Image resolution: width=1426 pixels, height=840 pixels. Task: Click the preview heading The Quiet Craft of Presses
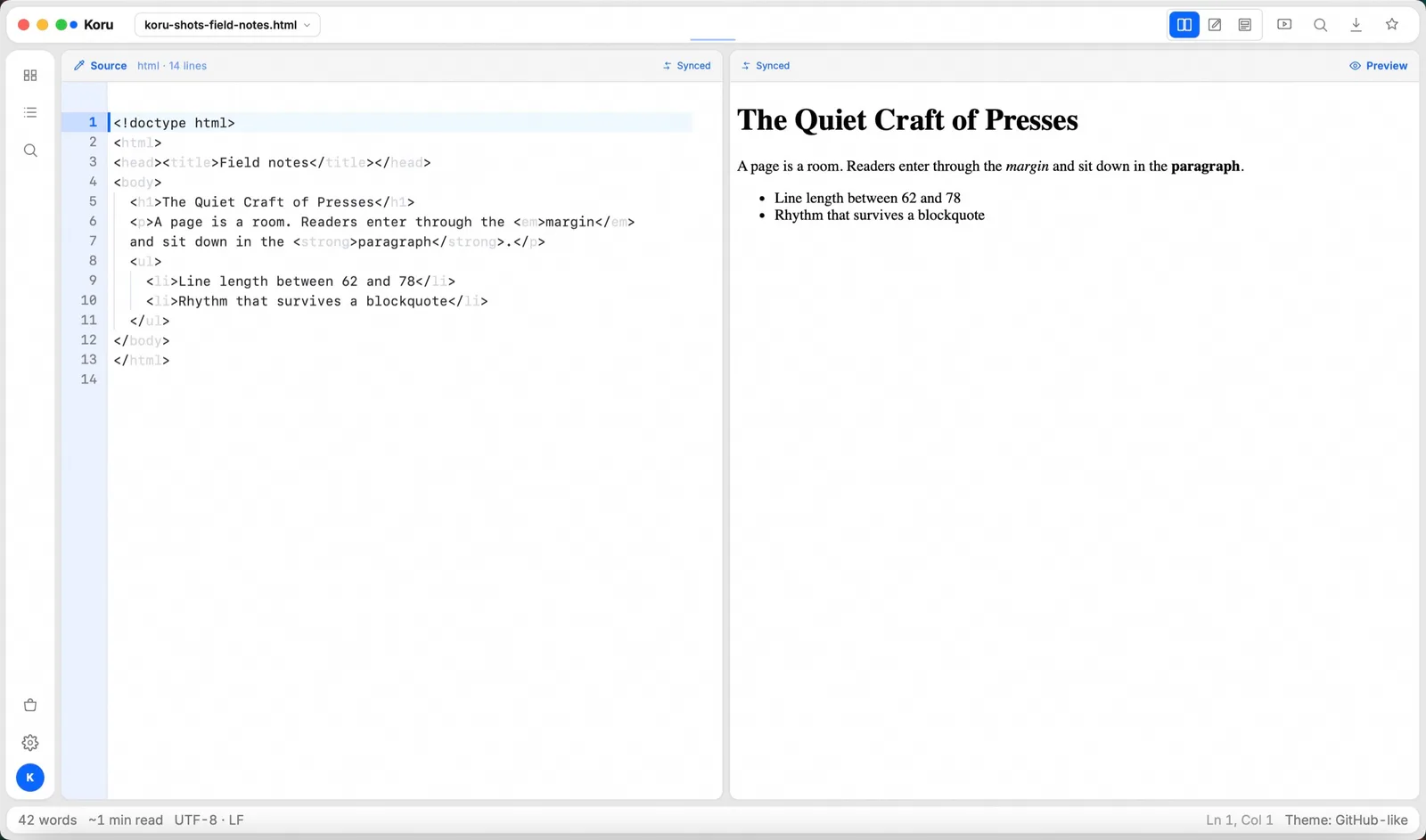coord(907,120)
